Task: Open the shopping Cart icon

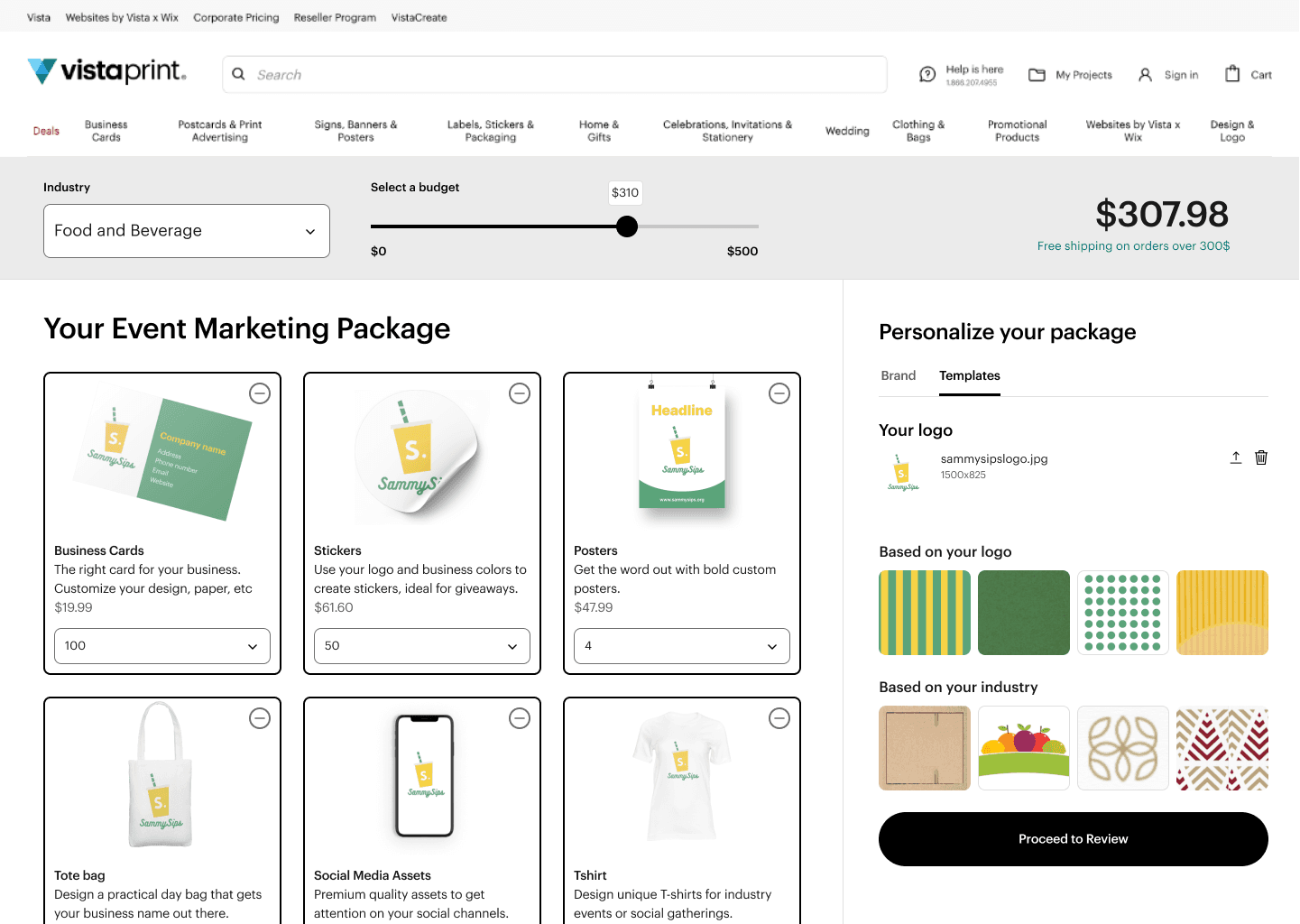Action: click(x=1232, y=73)
